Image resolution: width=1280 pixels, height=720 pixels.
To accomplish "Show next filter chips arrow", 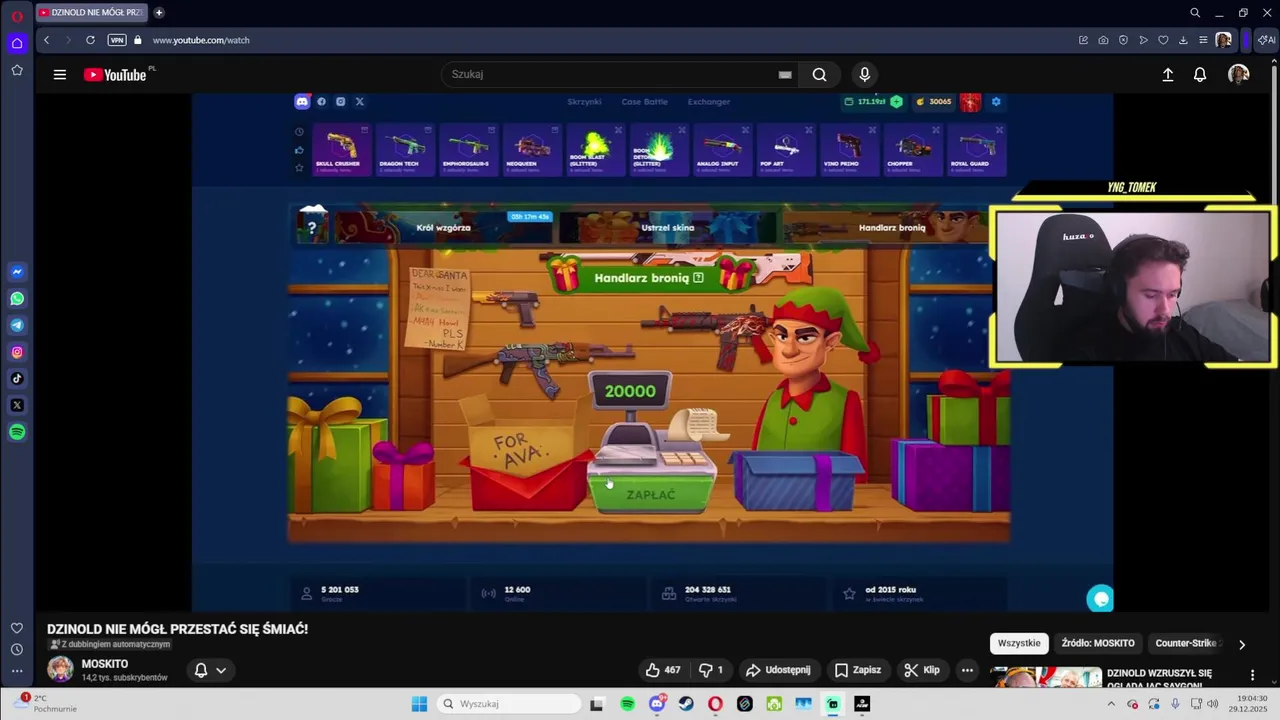I will (x=1242, y=645).
